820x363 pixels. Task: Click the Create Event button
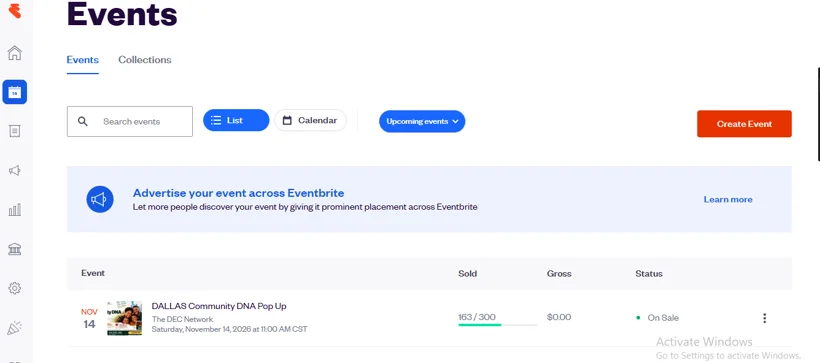pos(744,124)
